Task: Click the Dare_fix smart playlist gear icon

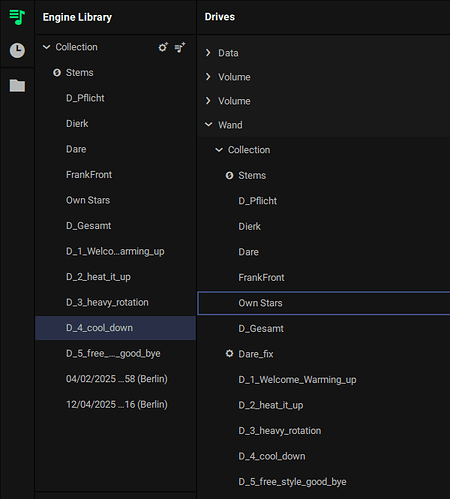Action: pyautogui.click(x=229, y=354)
